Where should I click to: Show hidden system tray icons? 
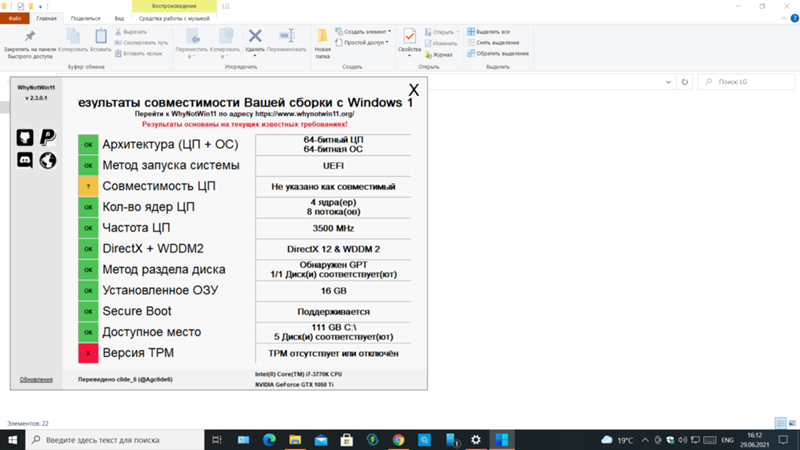point(645,440)
